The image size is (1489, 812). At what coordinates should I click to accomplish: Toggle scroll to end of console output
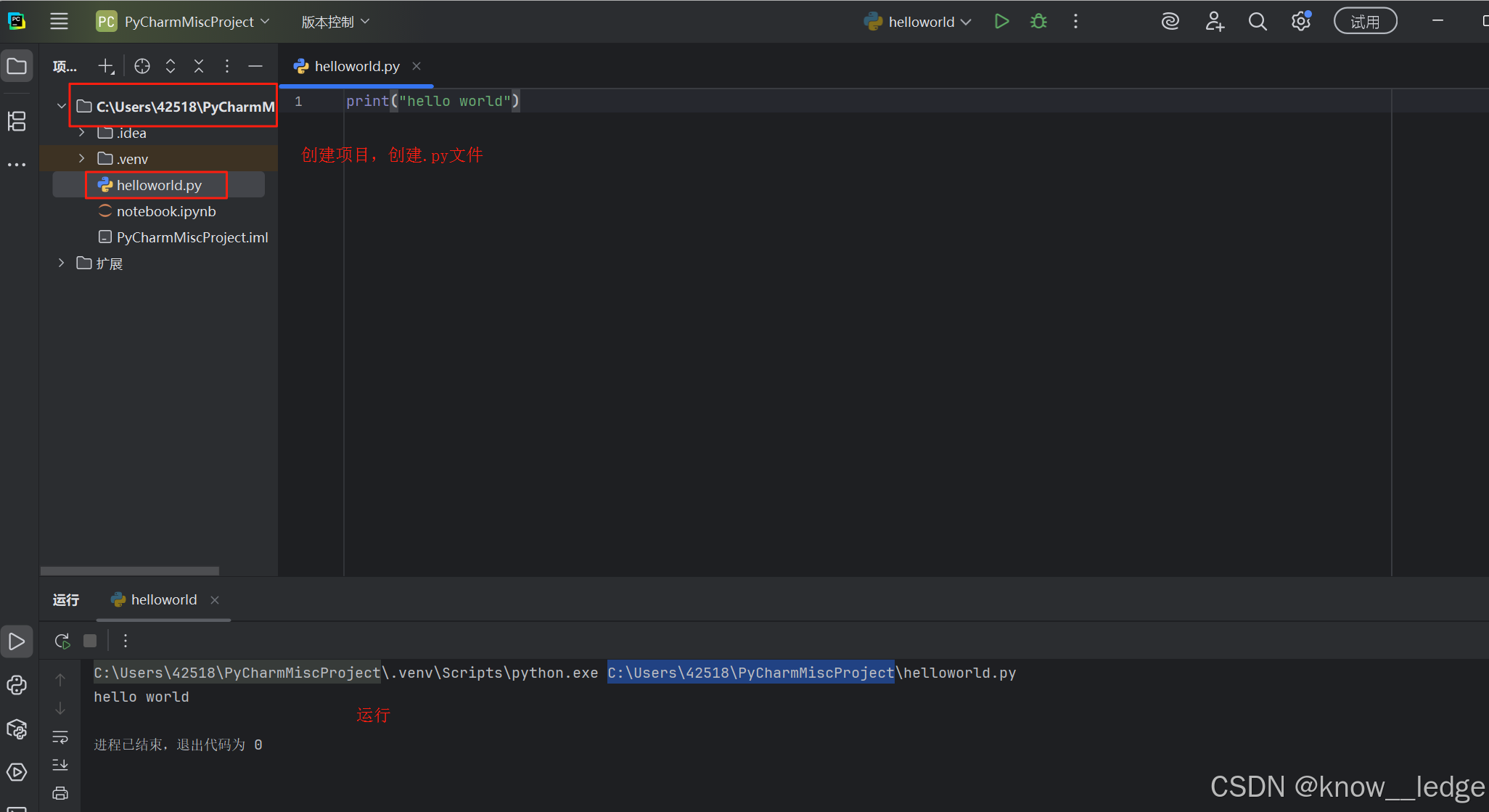click(60, 765)
